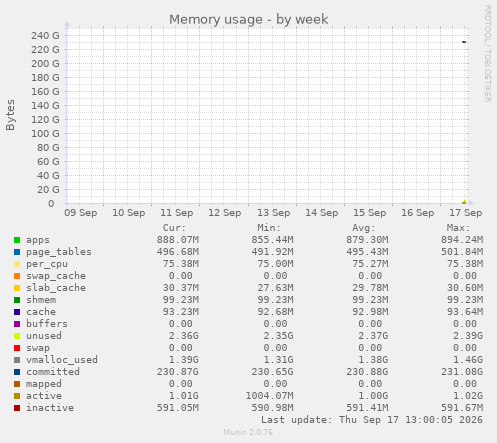Click the purple buffers legend swatch
Screen dimensions: 497x443
point(17,324)
